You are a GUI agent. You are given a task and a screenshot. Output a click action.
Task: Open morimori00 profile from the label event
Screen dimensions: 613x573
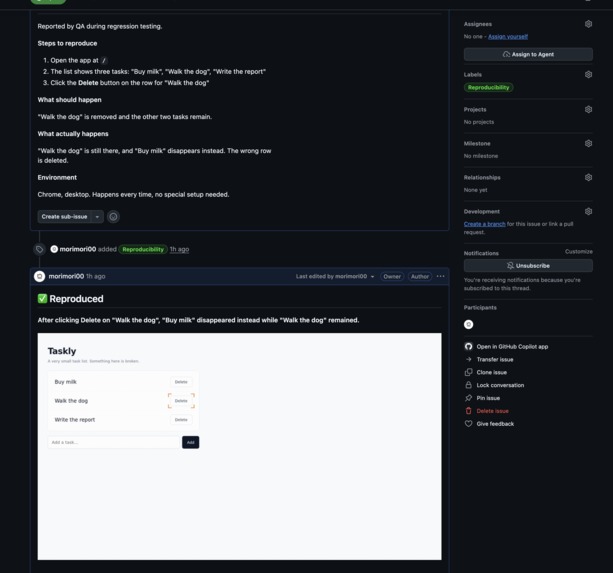tap(78, 249)
